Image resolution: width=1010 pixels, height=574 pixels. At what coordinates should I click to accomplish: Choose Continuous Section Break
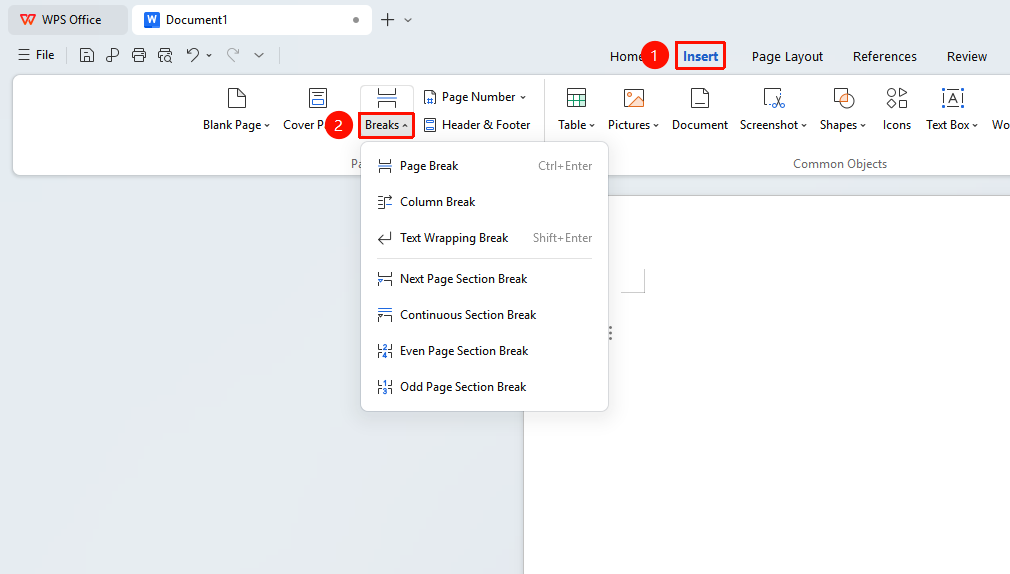pos(484,315)
